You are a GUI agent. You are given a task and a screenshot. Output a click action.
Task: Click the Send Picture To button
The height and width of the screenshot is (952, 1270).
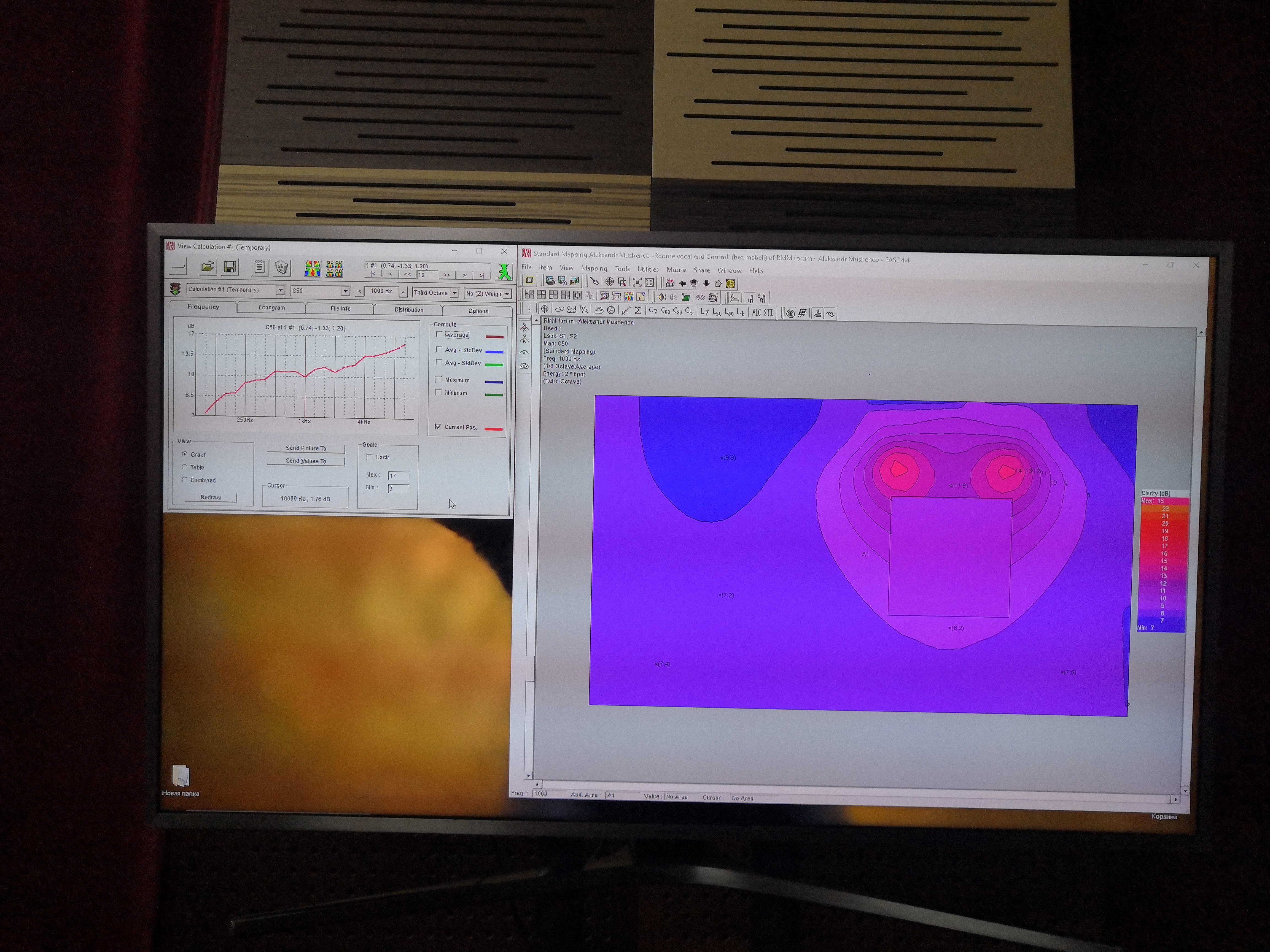click(306, 448)
